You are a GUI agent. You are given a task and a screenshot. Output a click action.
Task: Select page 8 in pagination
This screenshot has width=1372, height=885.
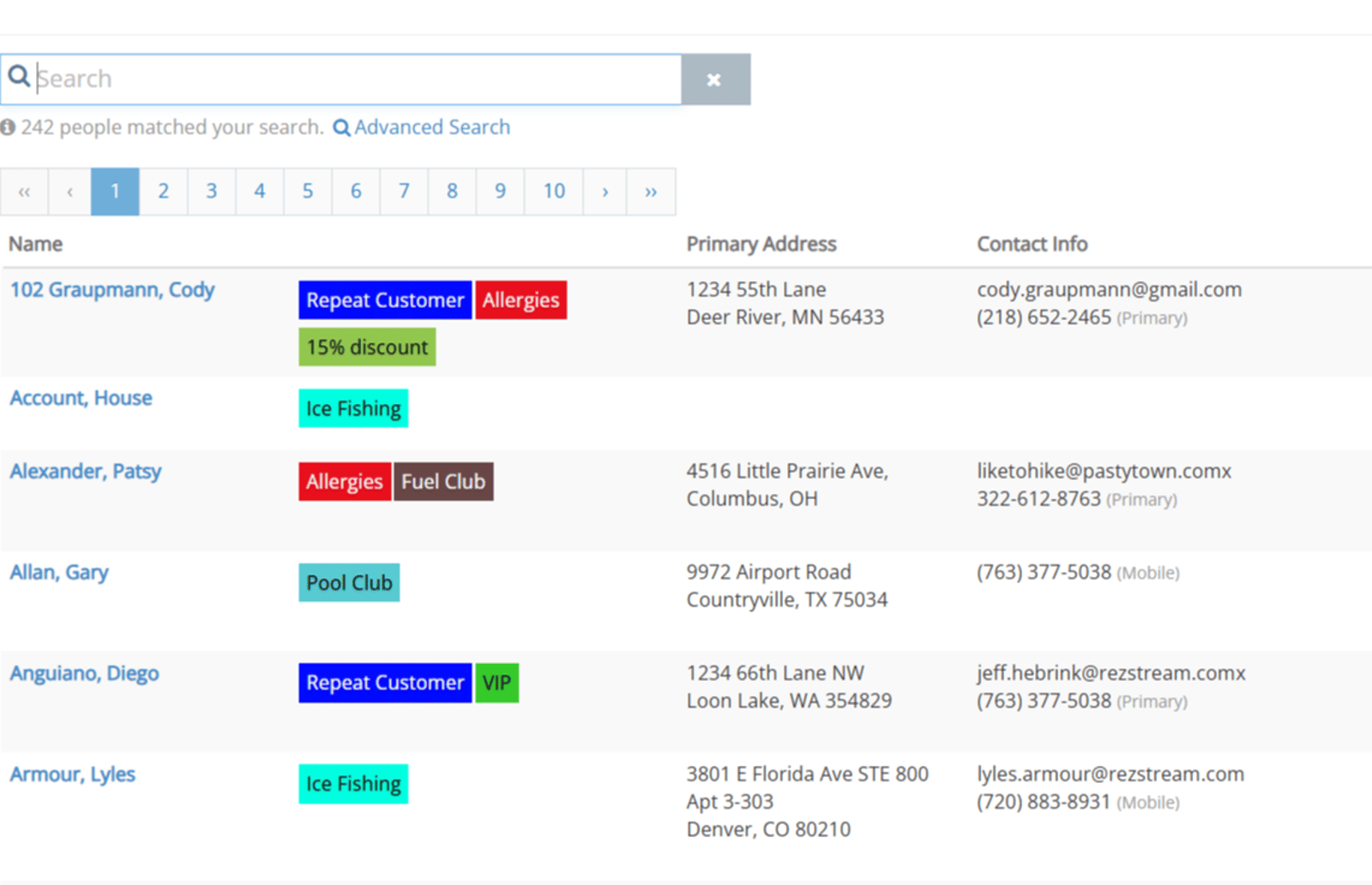452,191
